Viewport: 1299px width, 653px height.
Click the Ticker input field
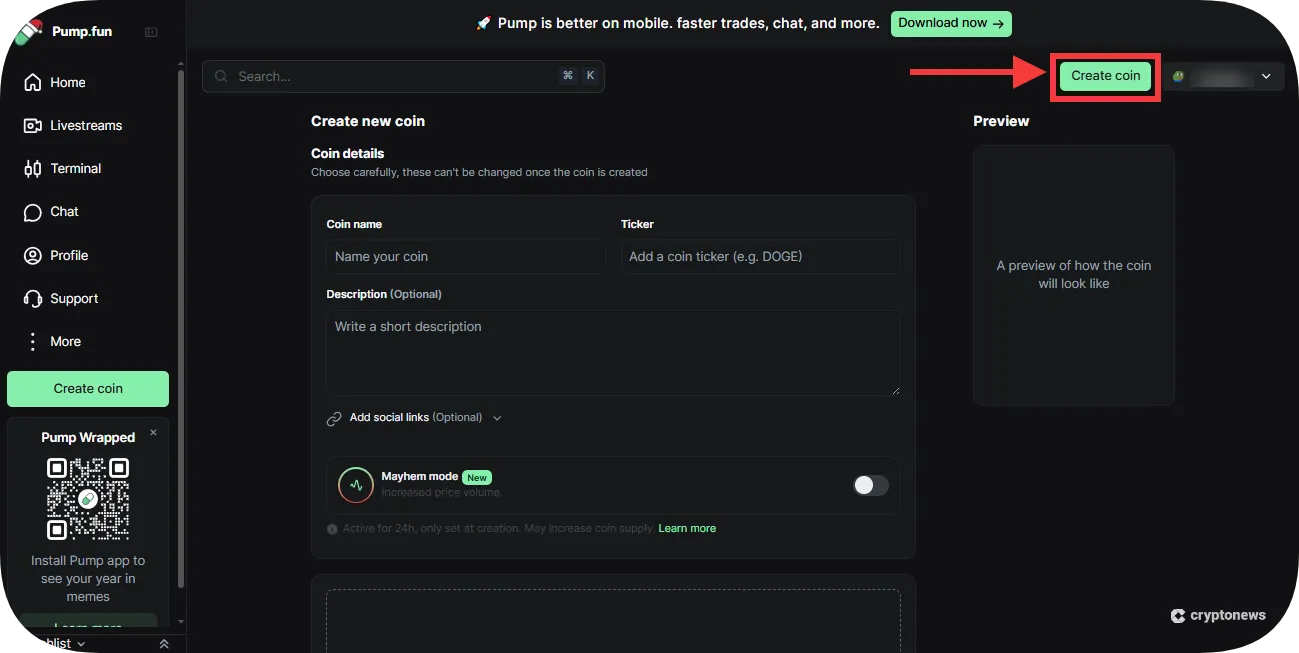[760, 256]
